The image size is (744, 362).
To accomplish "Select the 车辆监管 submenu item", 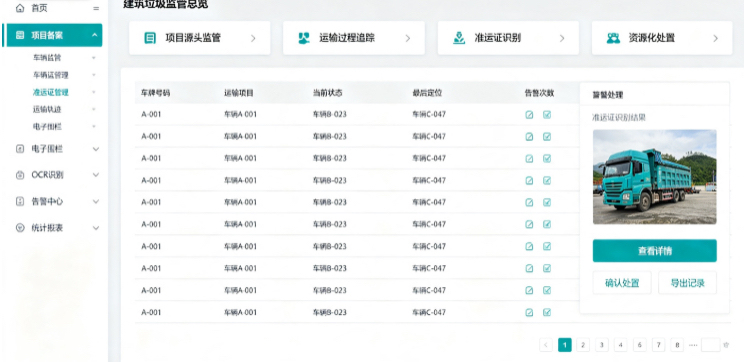I will 47,58.
